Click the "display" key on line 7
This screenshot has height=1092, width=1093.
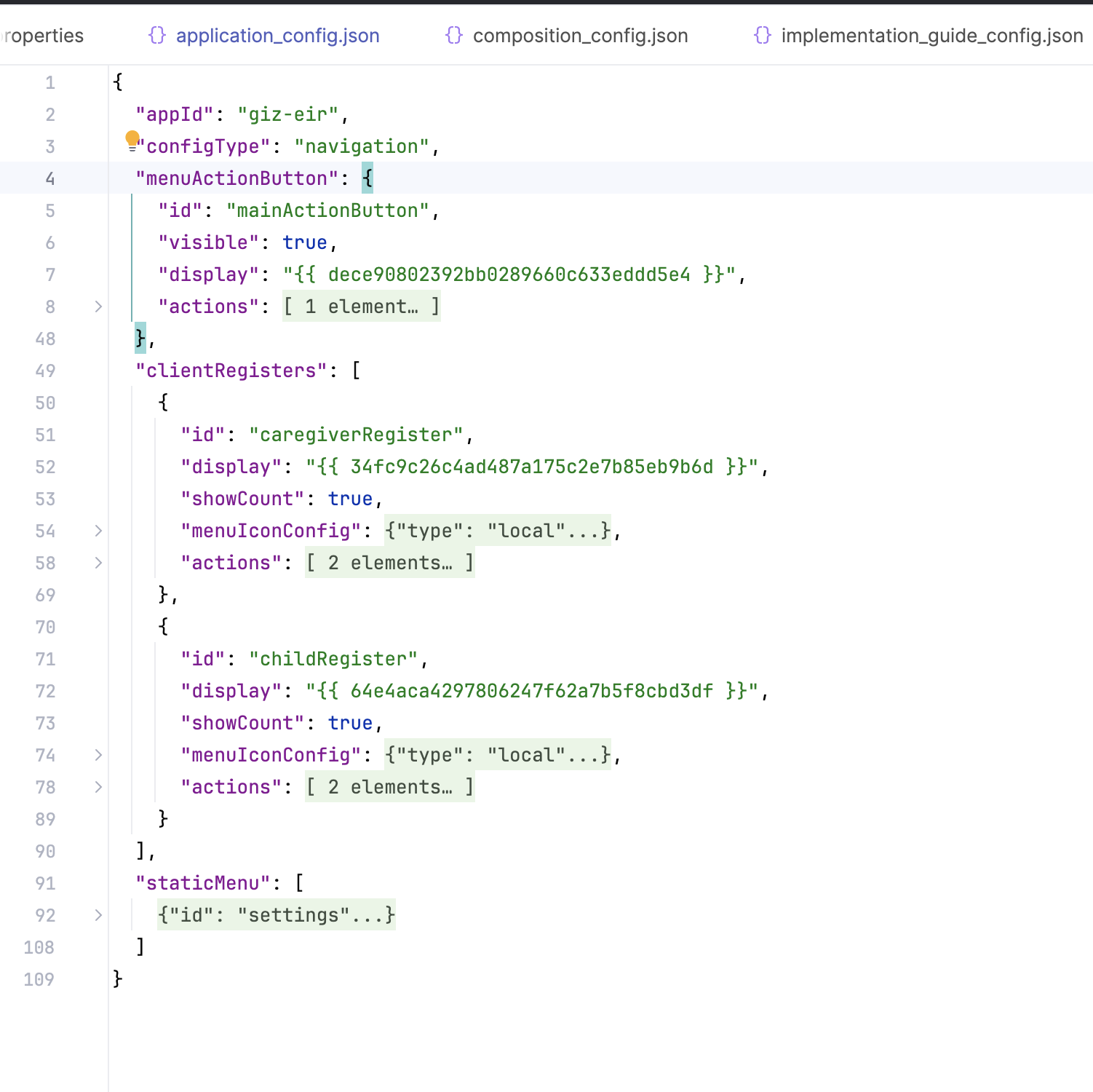click(209, 274)
